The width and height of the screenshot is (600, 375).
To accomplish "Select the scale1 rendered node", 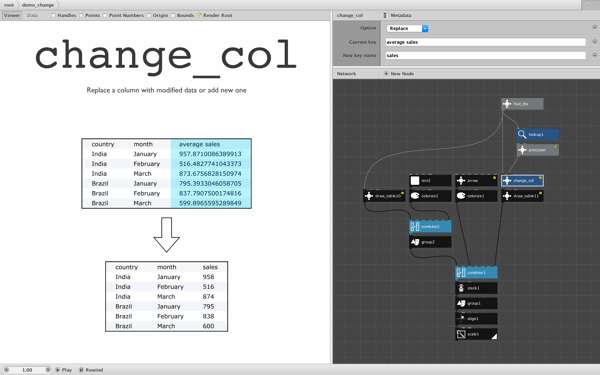I will (476, 334).
